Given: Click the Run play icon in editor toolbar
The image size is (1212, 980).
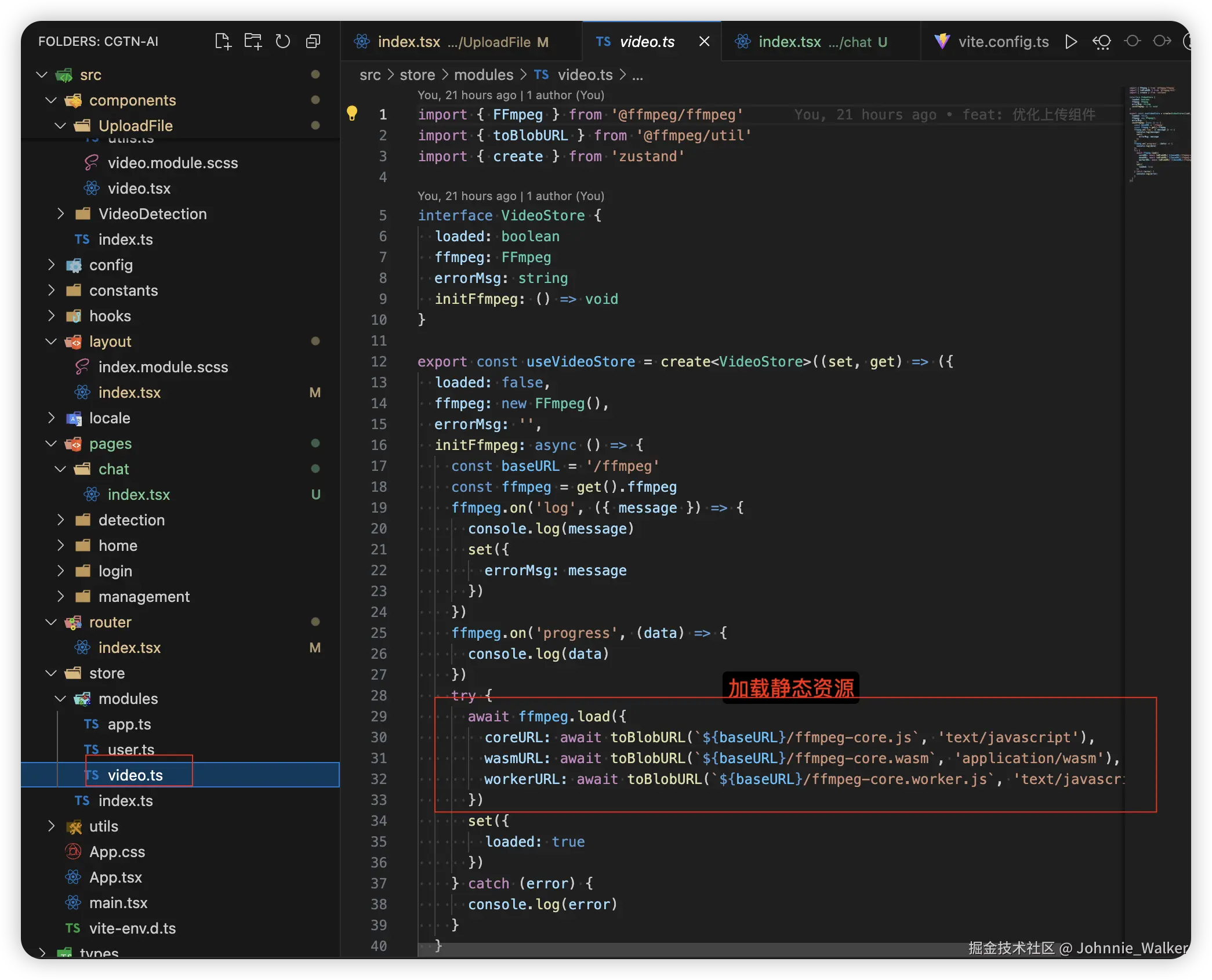Looking at the screenshot, I should click(1071, 42).
